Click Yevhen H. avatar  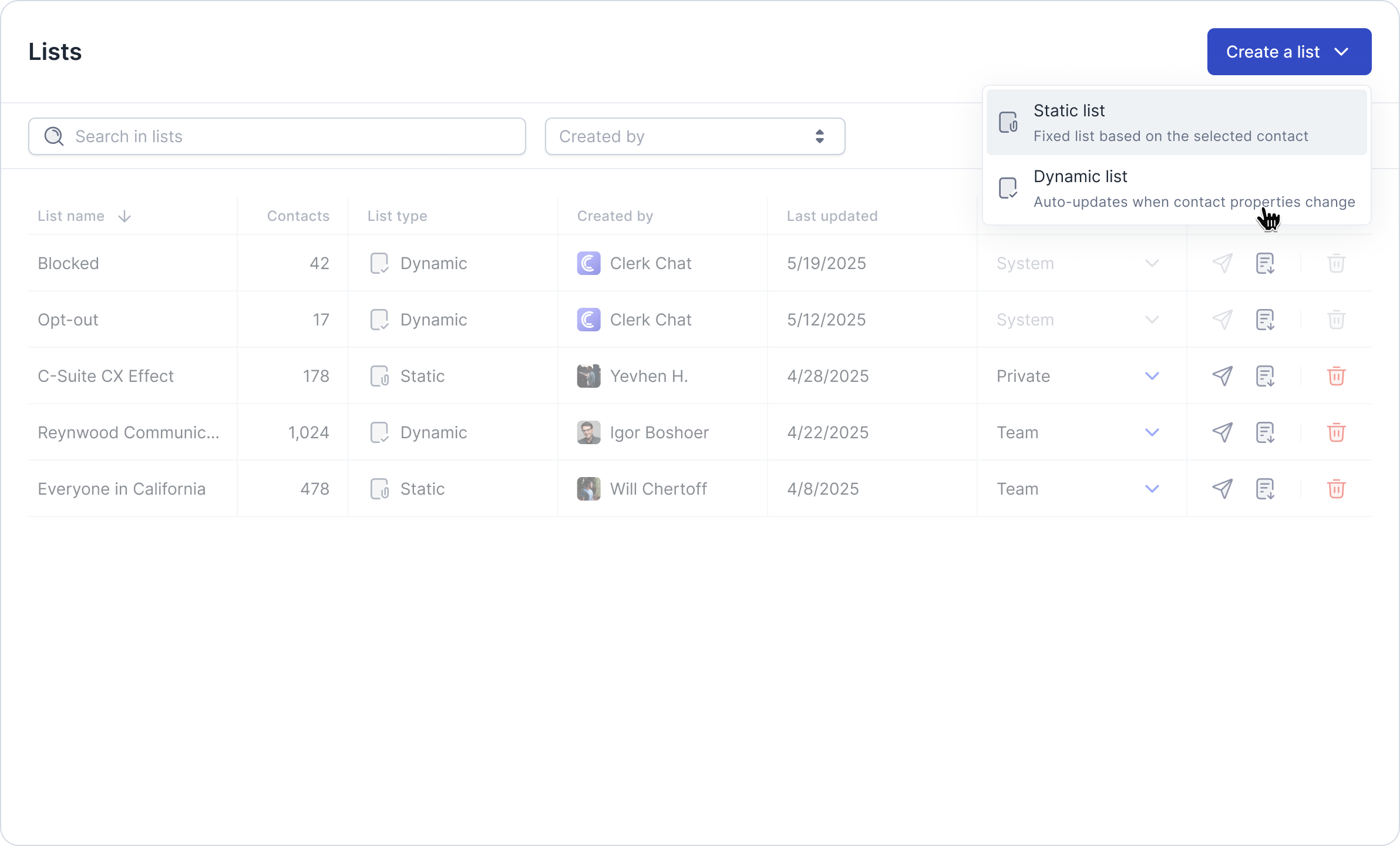click(x=588, y=376)
